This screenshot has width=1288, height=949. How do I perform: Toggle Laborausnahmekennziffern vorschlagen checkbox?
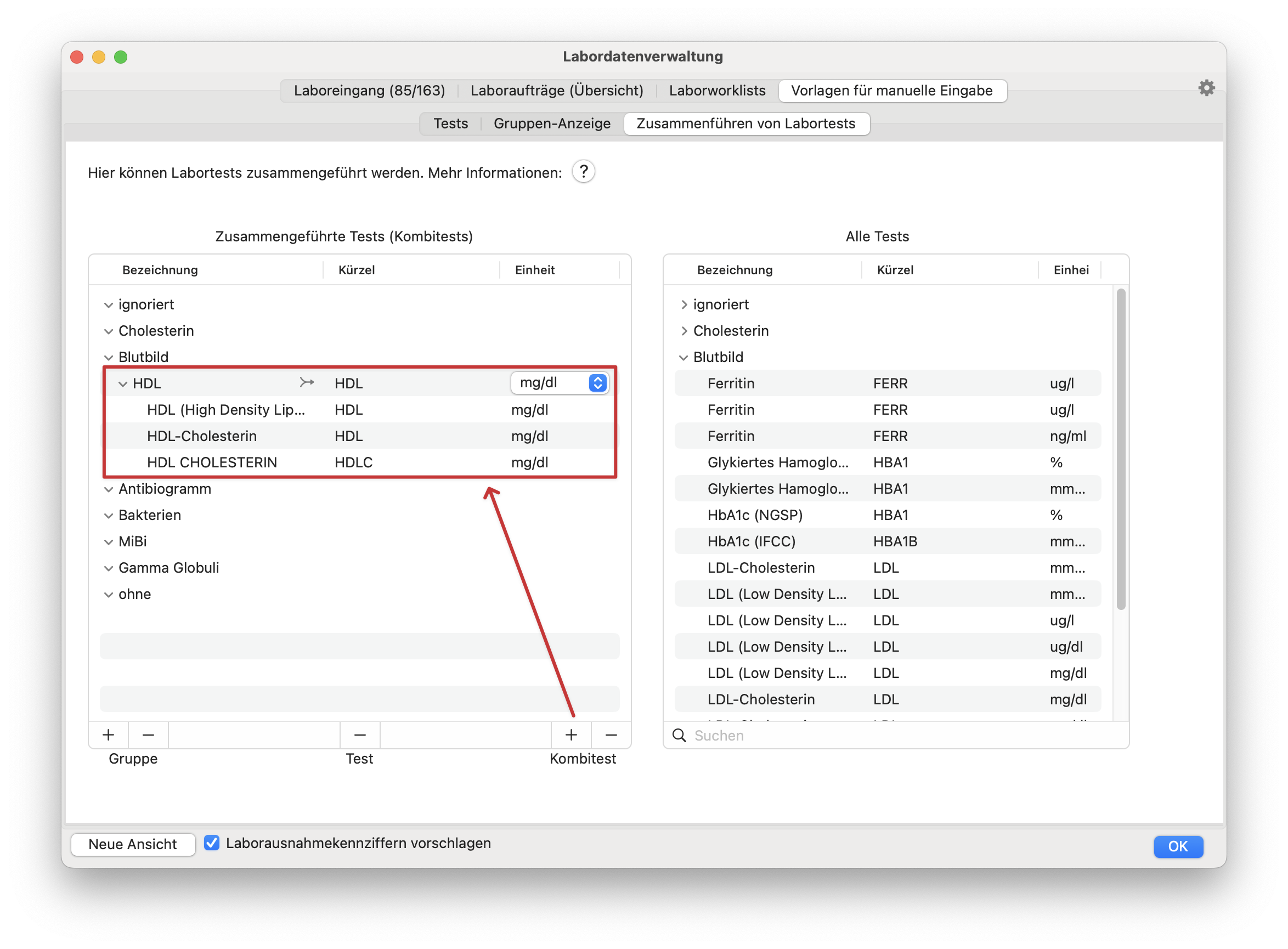click(x=212, y=843)
